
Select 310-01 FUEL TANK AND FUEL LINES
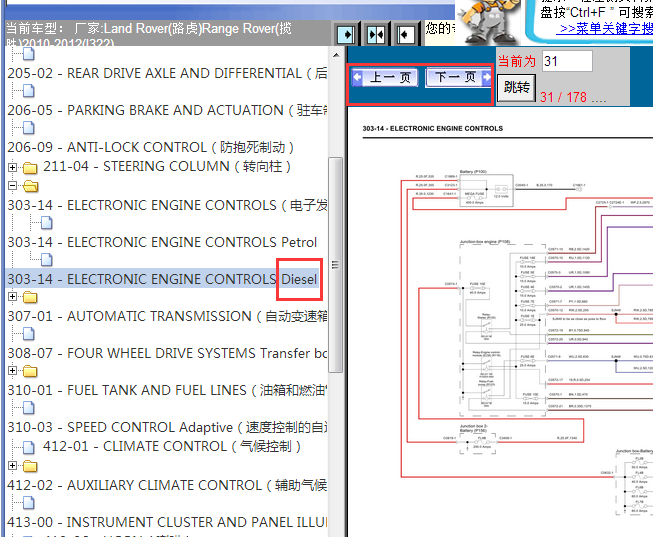coord(167,390)
